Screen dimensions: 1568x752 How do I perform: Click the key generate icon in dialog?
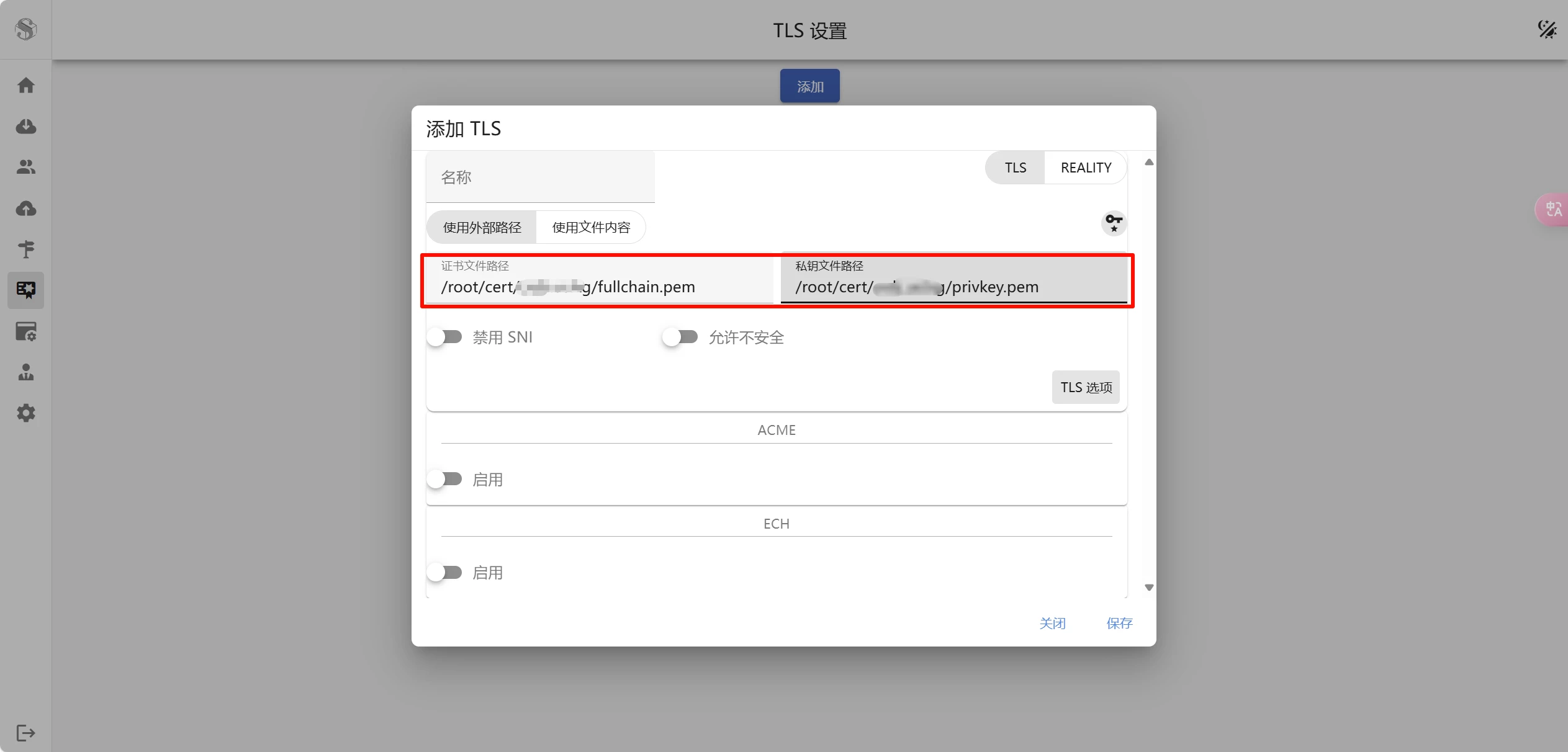coord(1114,223)
